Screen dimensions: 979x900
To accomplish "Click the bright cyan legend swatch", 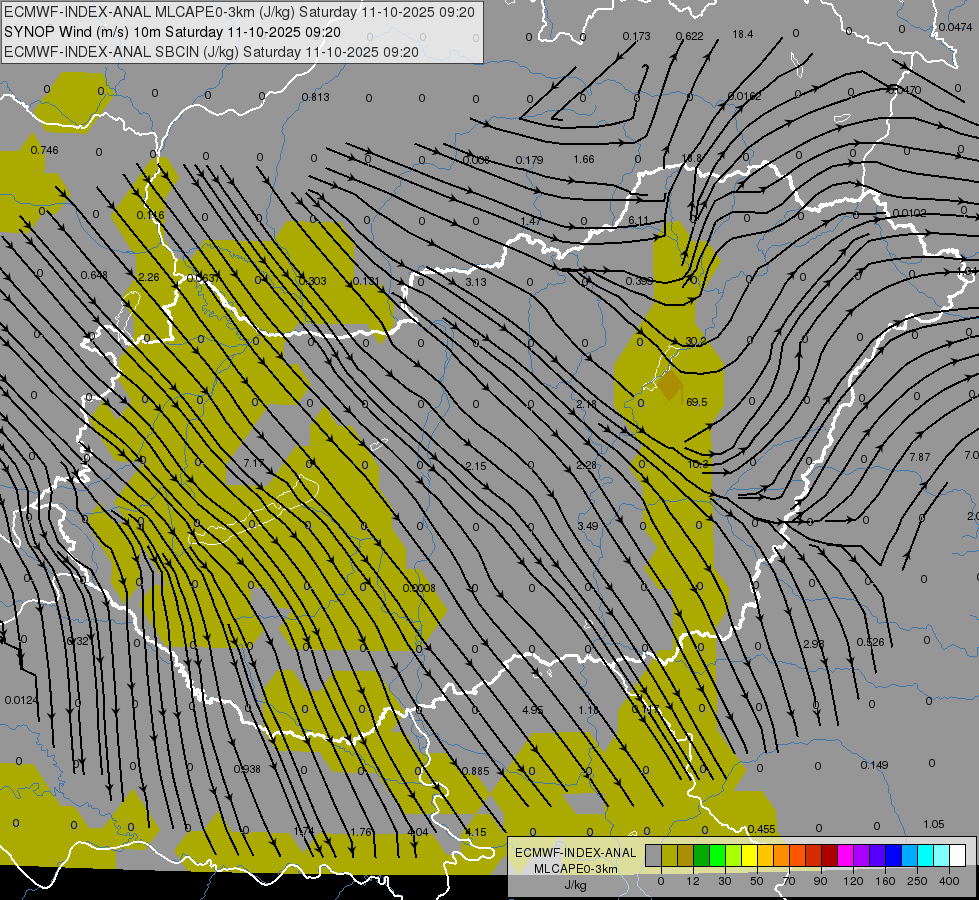I will [x=925, y=856].
